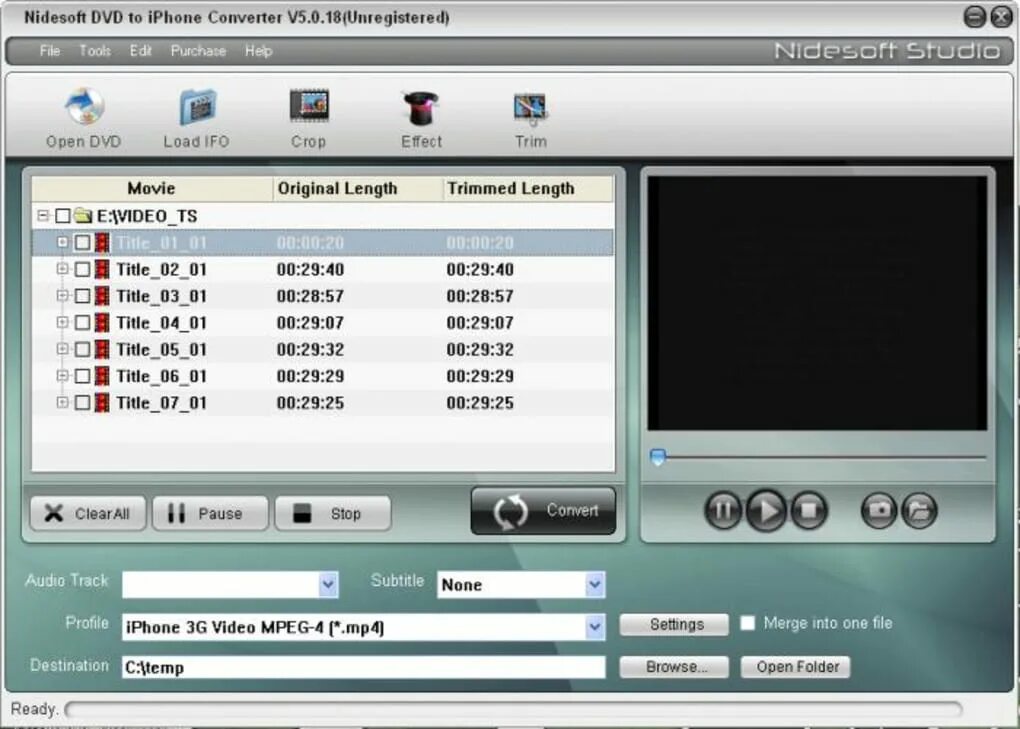Open the Audio Track dropdown
The image size is (1020, 729).
[329, 585]
